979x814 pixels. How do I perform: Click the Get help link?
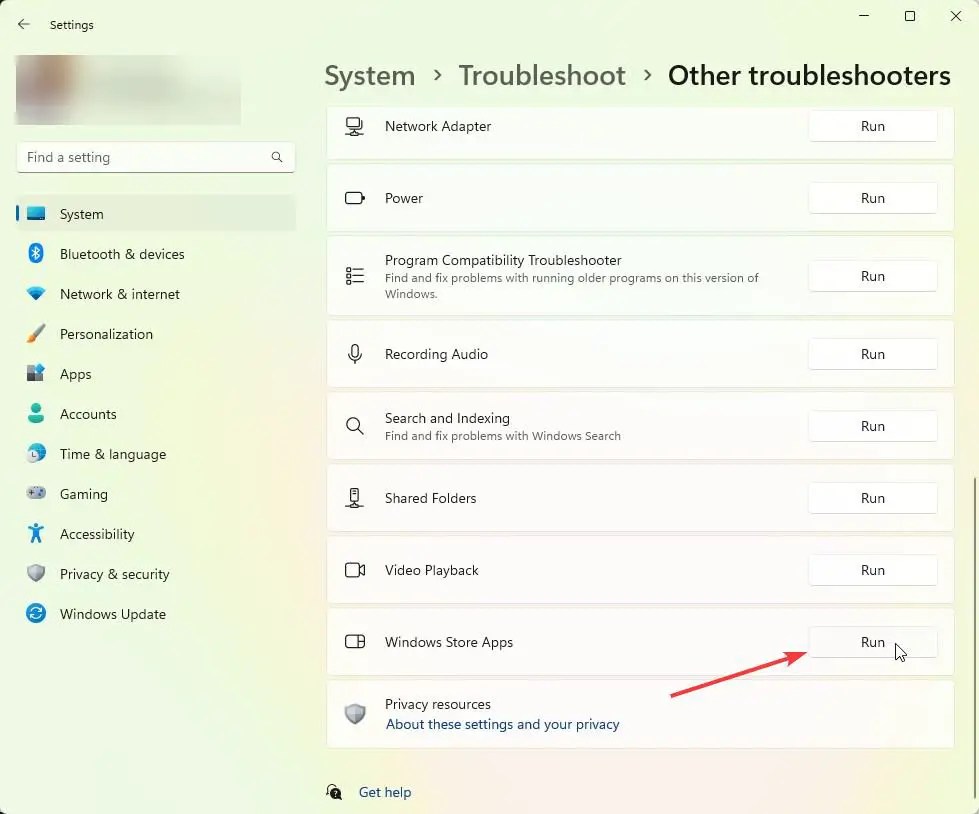click(385, 792)
